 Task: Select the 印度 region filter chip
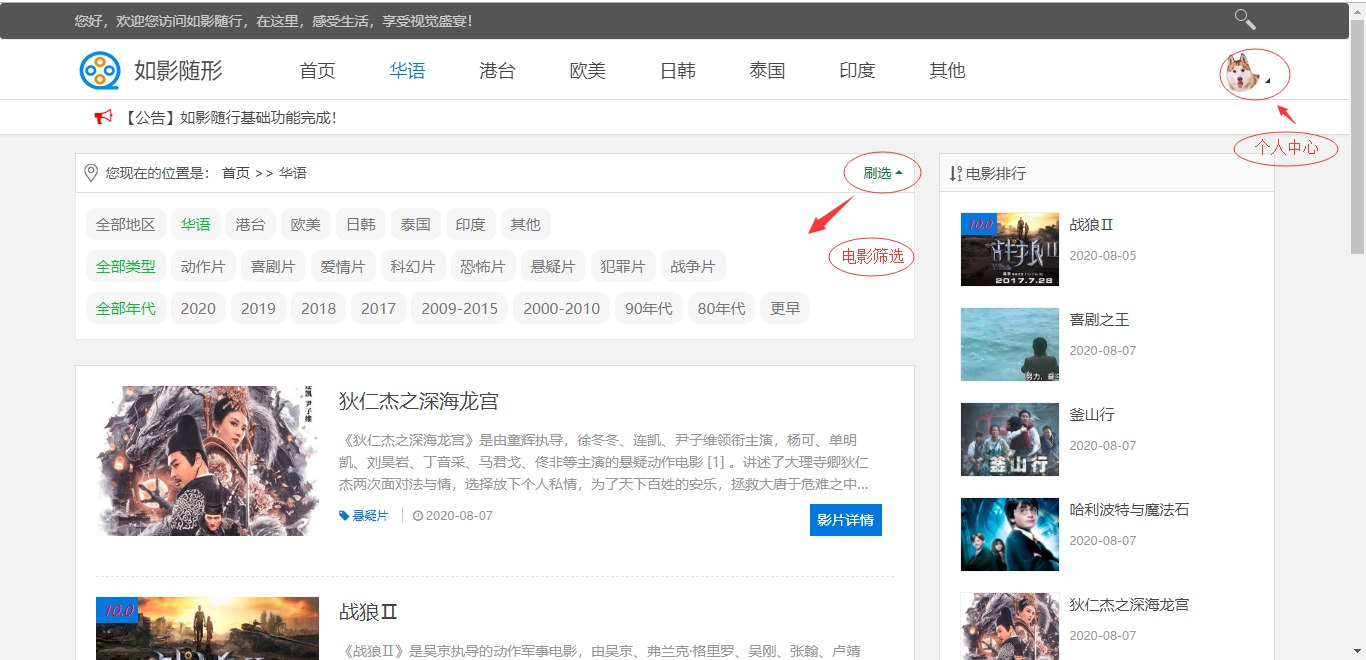point(471,224)
